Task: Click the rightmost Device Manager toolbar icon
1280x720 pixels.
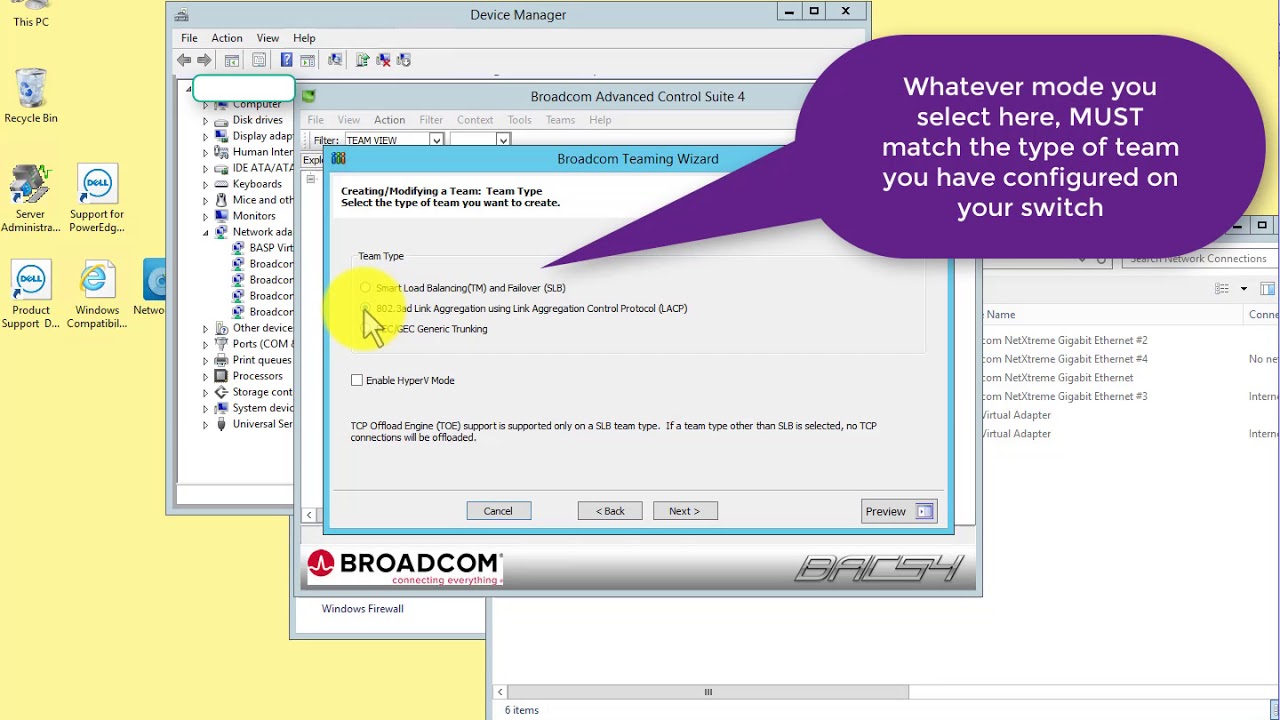Action: pyautogui.click(x=404, y=60)
